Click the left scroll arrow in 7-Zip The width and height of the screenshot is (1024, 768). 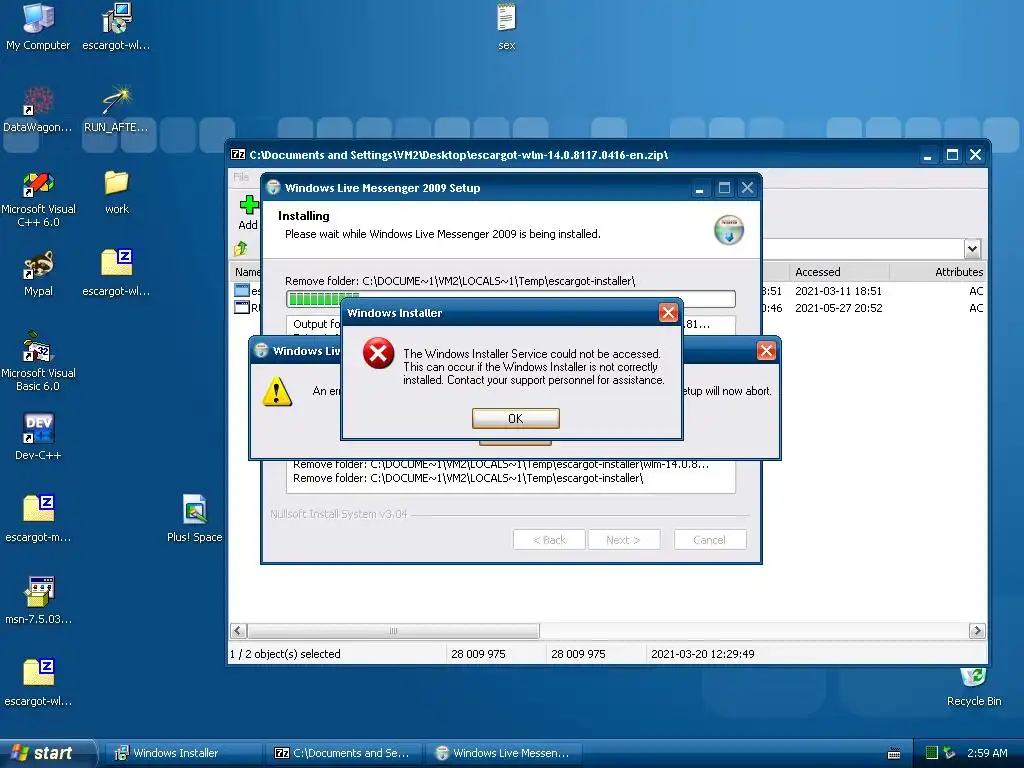(238, 631)
